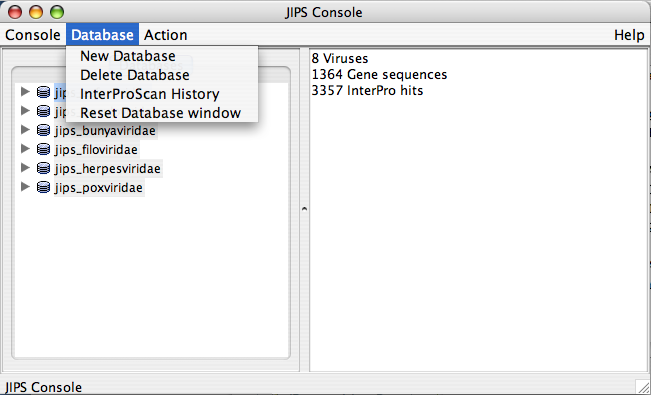Click the jips_herpesviridae database icon

(x=43, y=168)
